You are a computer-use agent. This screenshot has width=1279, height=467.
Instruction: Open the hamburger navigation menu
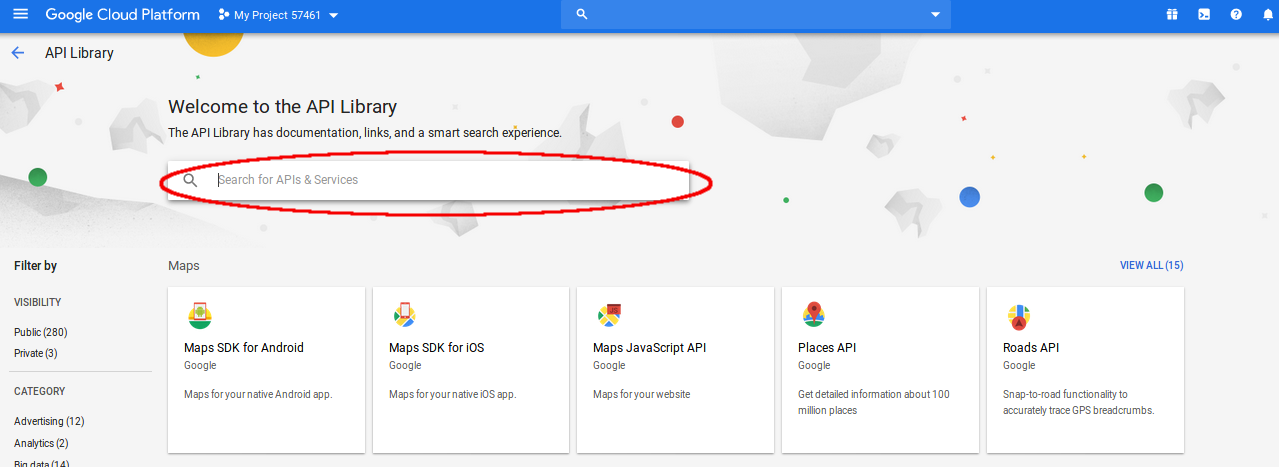(20, 14)
